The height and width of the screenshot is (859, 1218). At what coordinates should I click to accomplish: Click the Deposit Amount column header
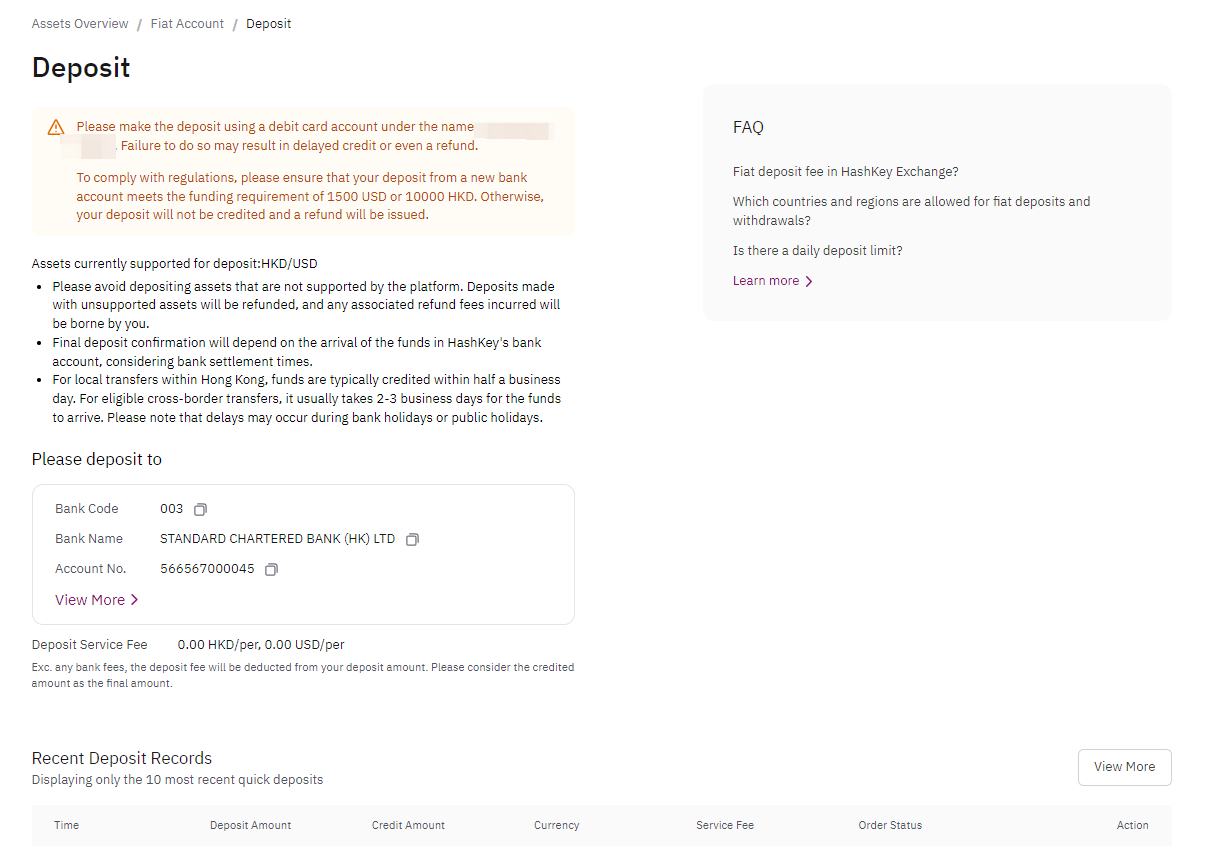[x=251, y=826]
